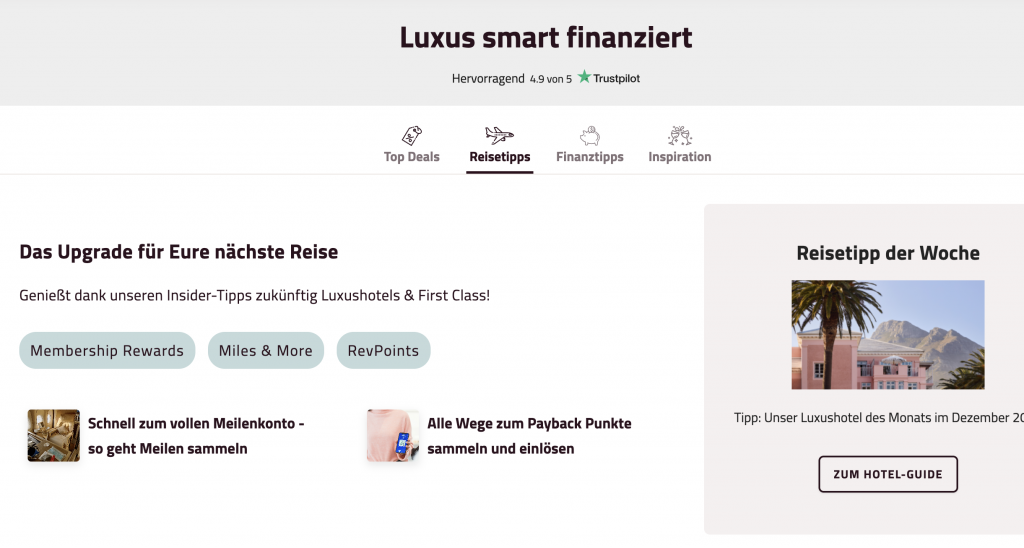Open the Meilen sammeln article thumbnail
The height and width of the screenshot is (548, 1024).
coord(54,435)
